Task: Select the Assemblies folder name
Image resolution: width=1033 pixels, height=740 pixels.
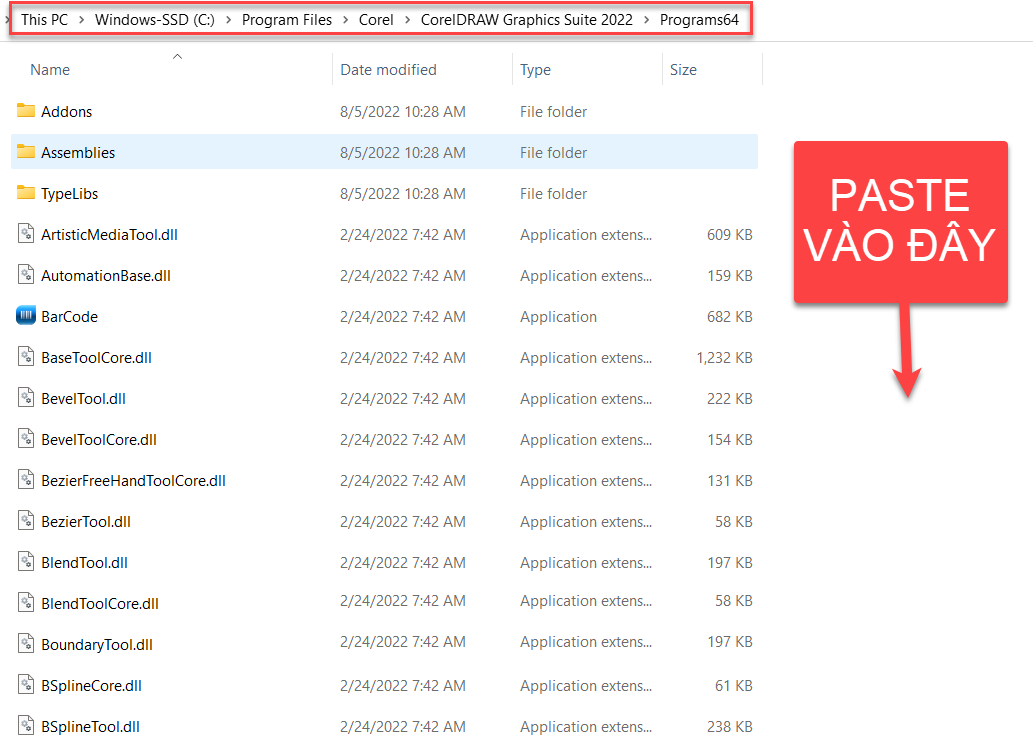Action: pyautogui.click(x=78, y=152)
